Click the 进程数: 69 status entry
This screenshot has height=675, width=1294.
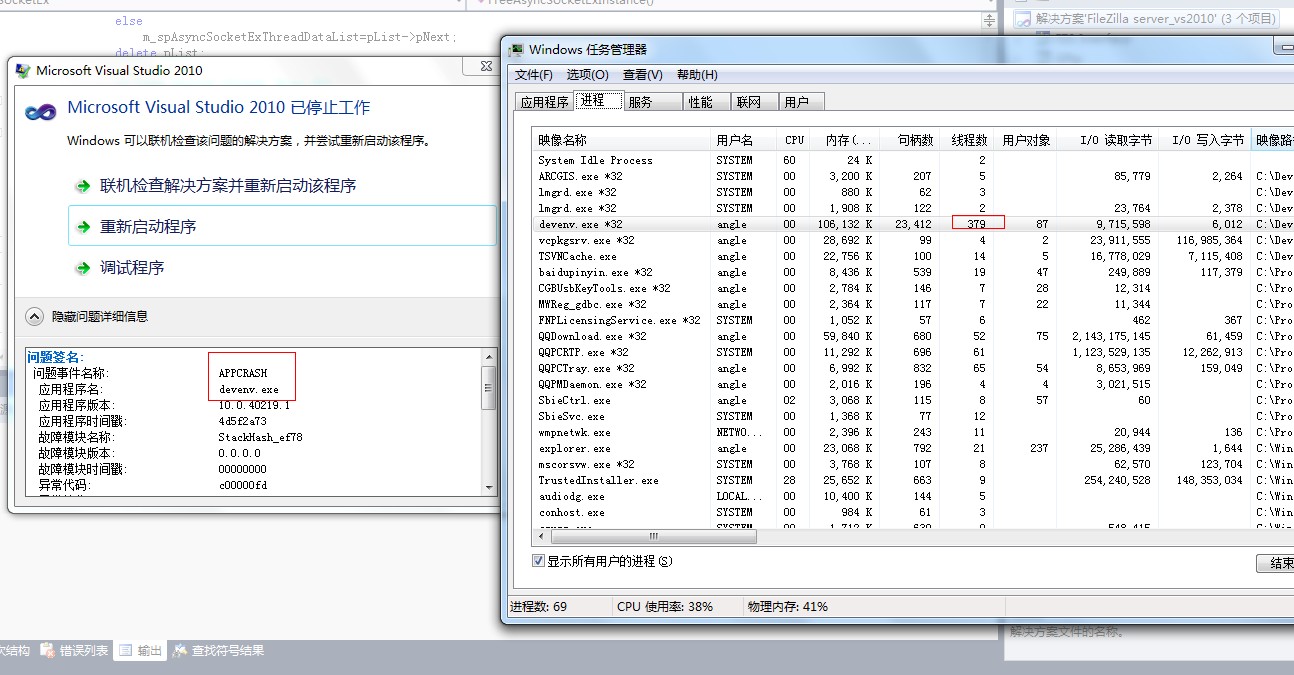(x=538, y=607)
